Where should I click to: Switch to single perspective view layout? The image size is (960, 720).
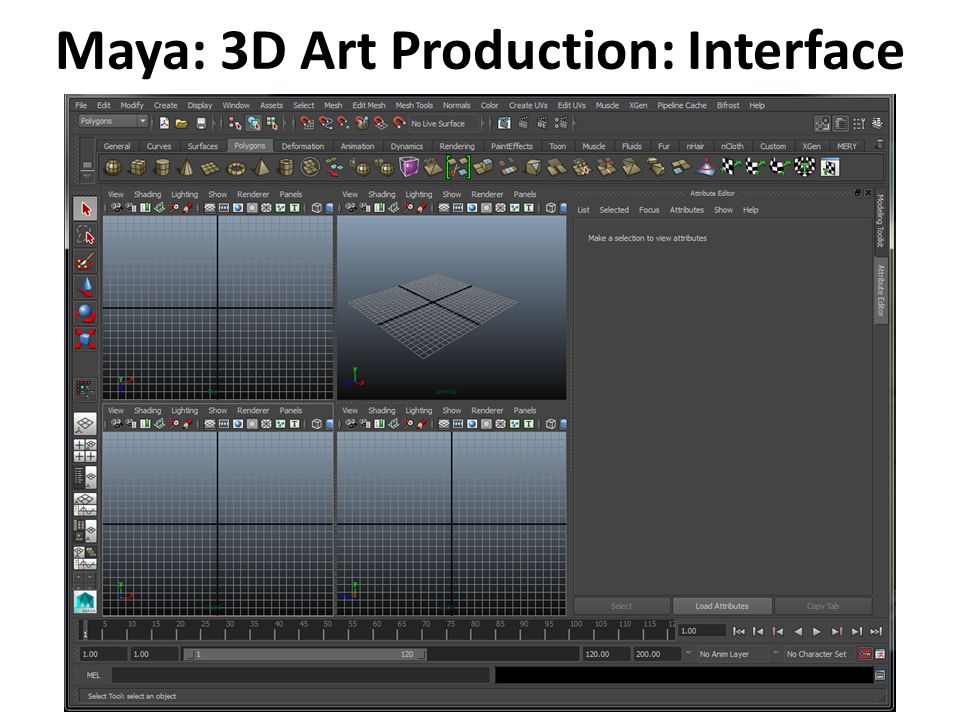85,424
